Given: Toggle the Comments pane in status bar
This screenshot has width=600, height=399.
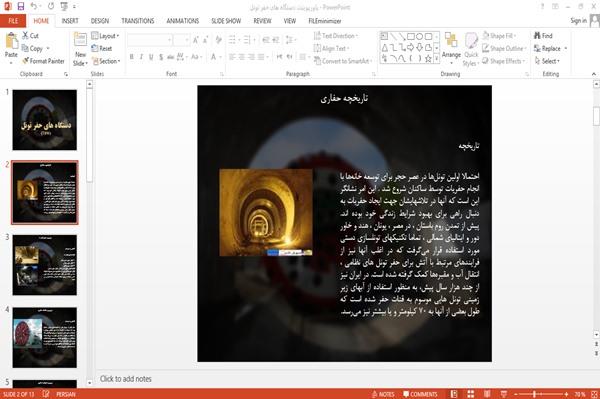Looking at the screenshot, I should coord(420,394).
